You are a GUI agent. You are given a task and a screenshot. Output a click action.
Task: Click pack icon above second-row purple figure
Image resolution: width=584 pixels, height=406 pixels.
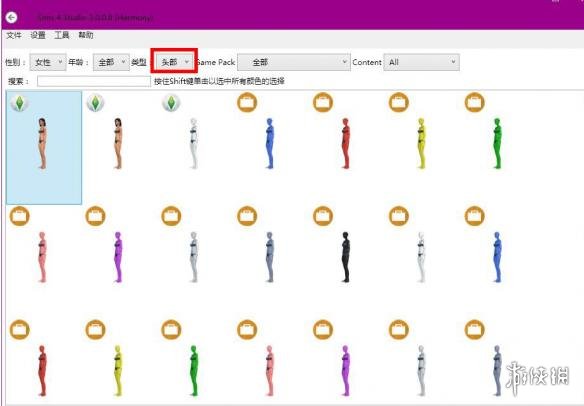tap(95, 216)
